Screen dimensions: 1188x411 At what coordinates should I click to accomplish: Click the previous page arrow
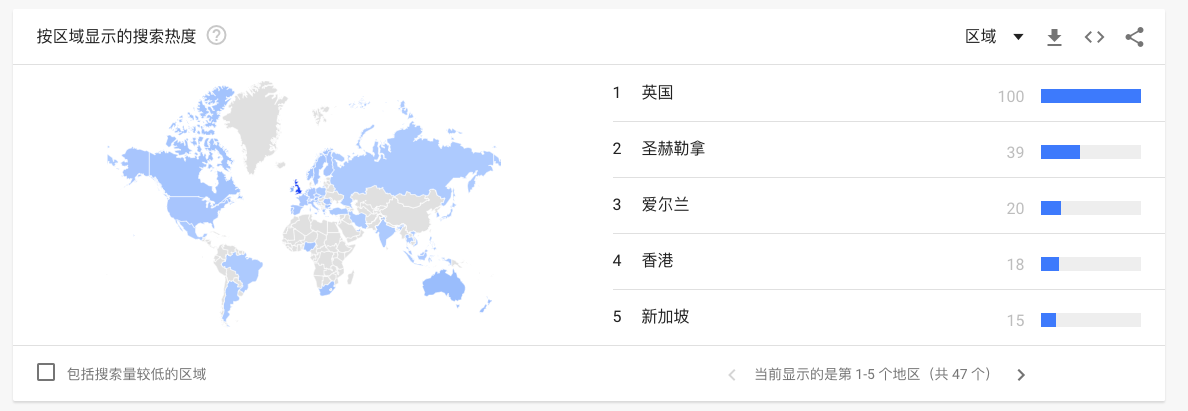(732, 375)
